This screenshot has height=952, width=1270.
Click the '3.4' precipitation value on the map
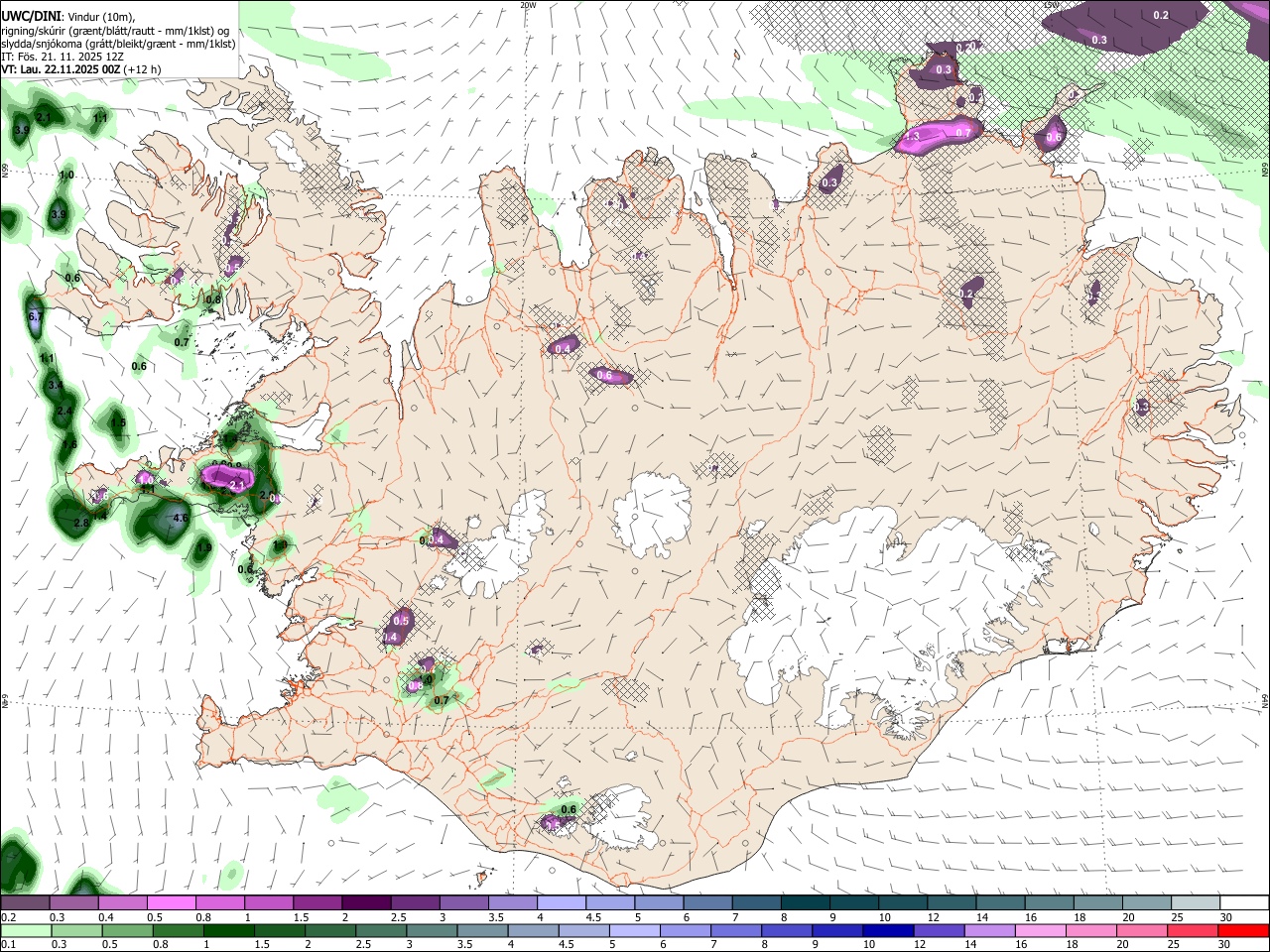coord(56,385)
